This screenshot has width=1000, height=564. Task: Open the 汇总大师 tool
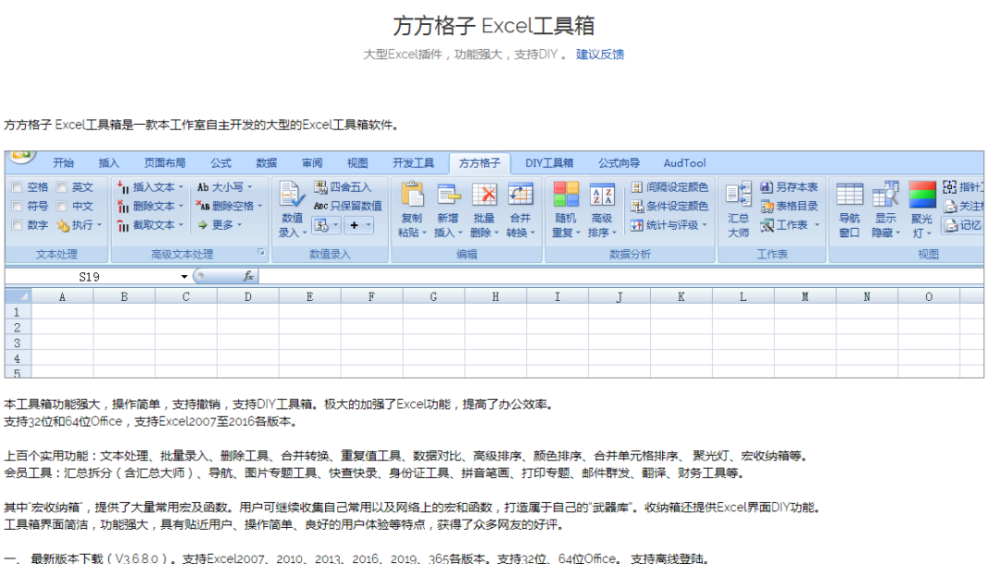(x=738, y=209)
